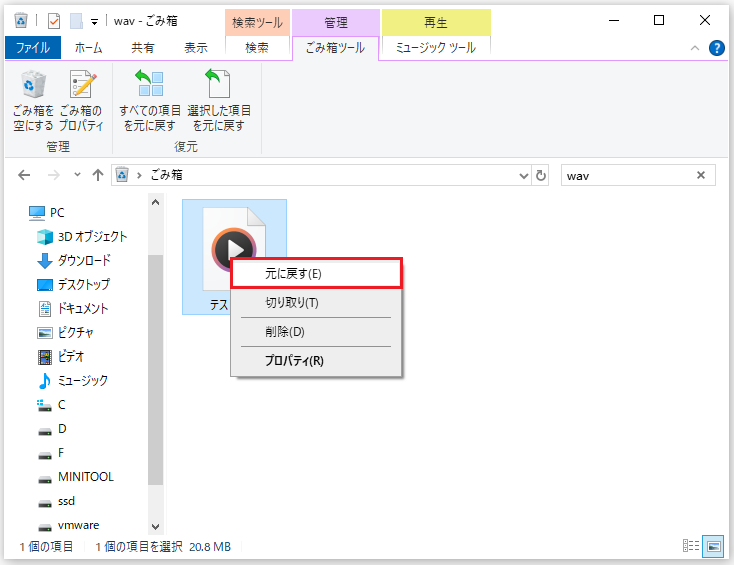
Task: Open ビデオ folder in sidebar
Action: pyautogui.click(x=61, y=357)
